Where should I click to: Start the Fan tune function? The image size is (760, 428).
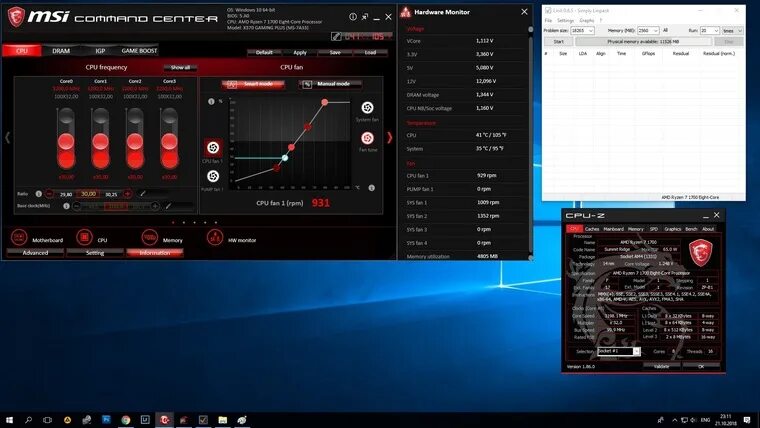[367, 139]
